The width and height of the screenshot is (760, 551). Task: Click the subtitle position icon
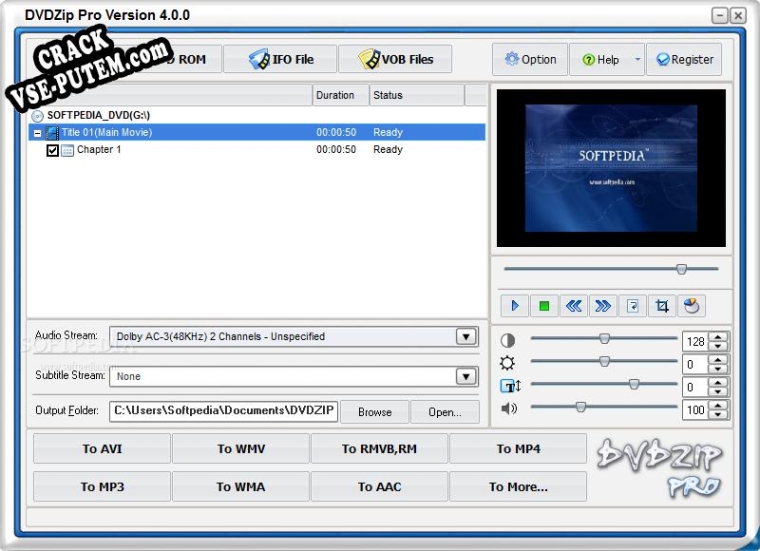pos(509,385)
